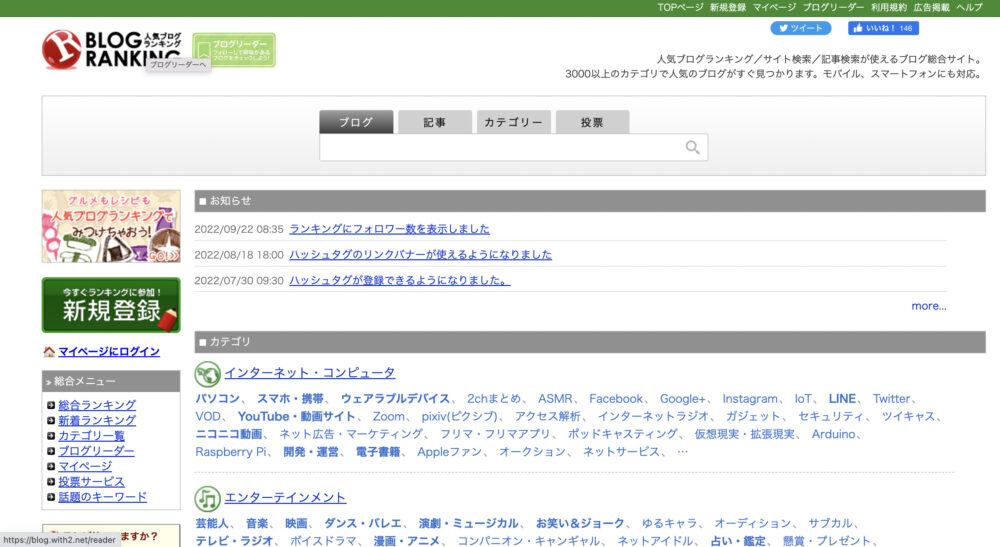Click bullet icon next to 新着ランキング

point(51,420)
